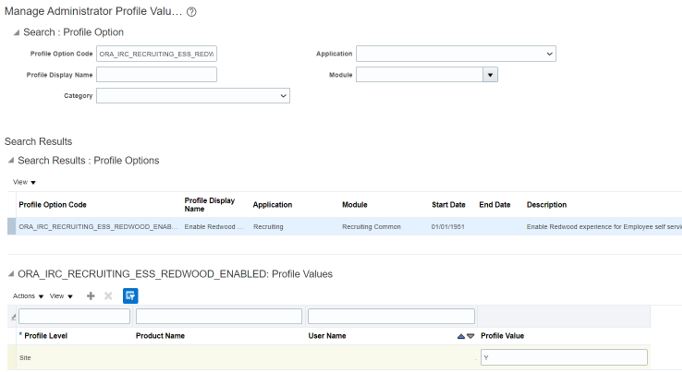Click the Profile Level column header
The height and width of the screenshot is (372, 682).
point(46,336)
